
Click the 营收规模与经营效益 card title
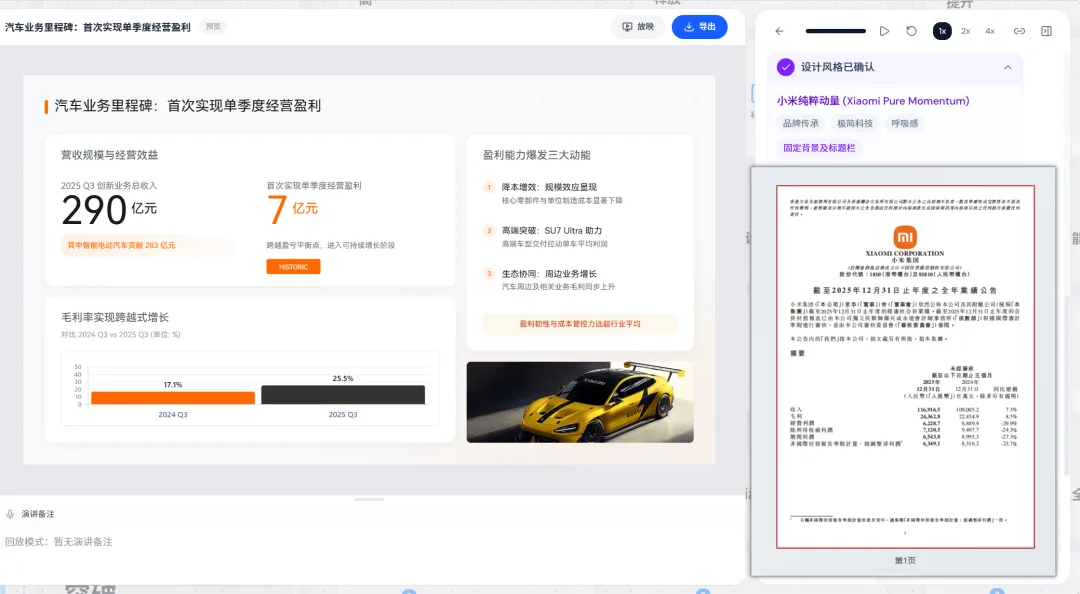point(110,155)
